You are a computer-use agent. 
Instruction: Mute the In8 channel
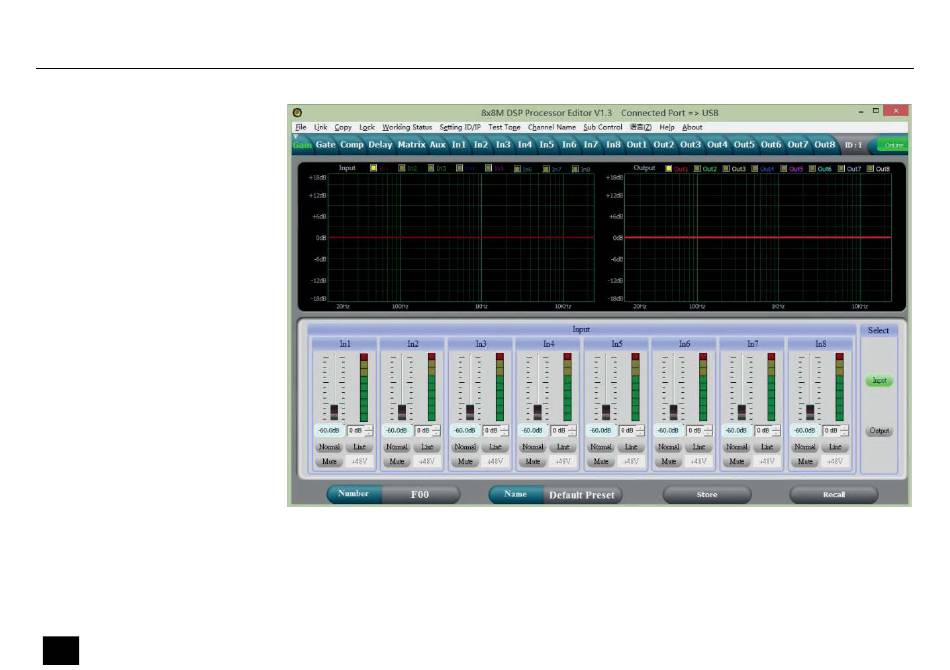click(x=805, y=462)
